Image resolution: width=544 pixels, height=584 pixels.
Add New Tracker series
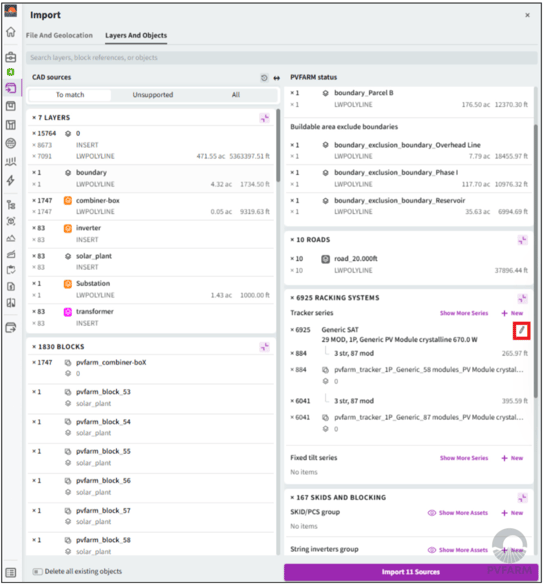click(x=512, y=313)
